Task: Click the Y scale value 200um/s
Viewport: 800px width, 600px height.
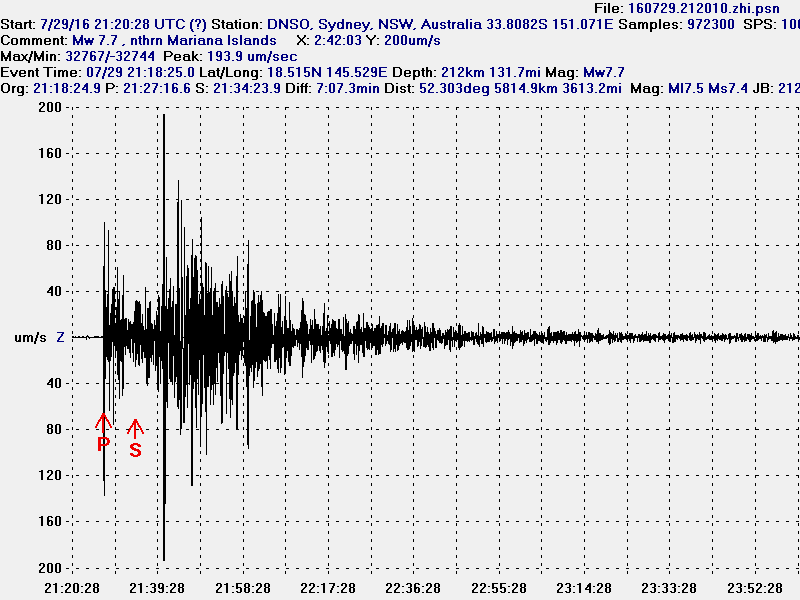Action: [x=412, y=40]
